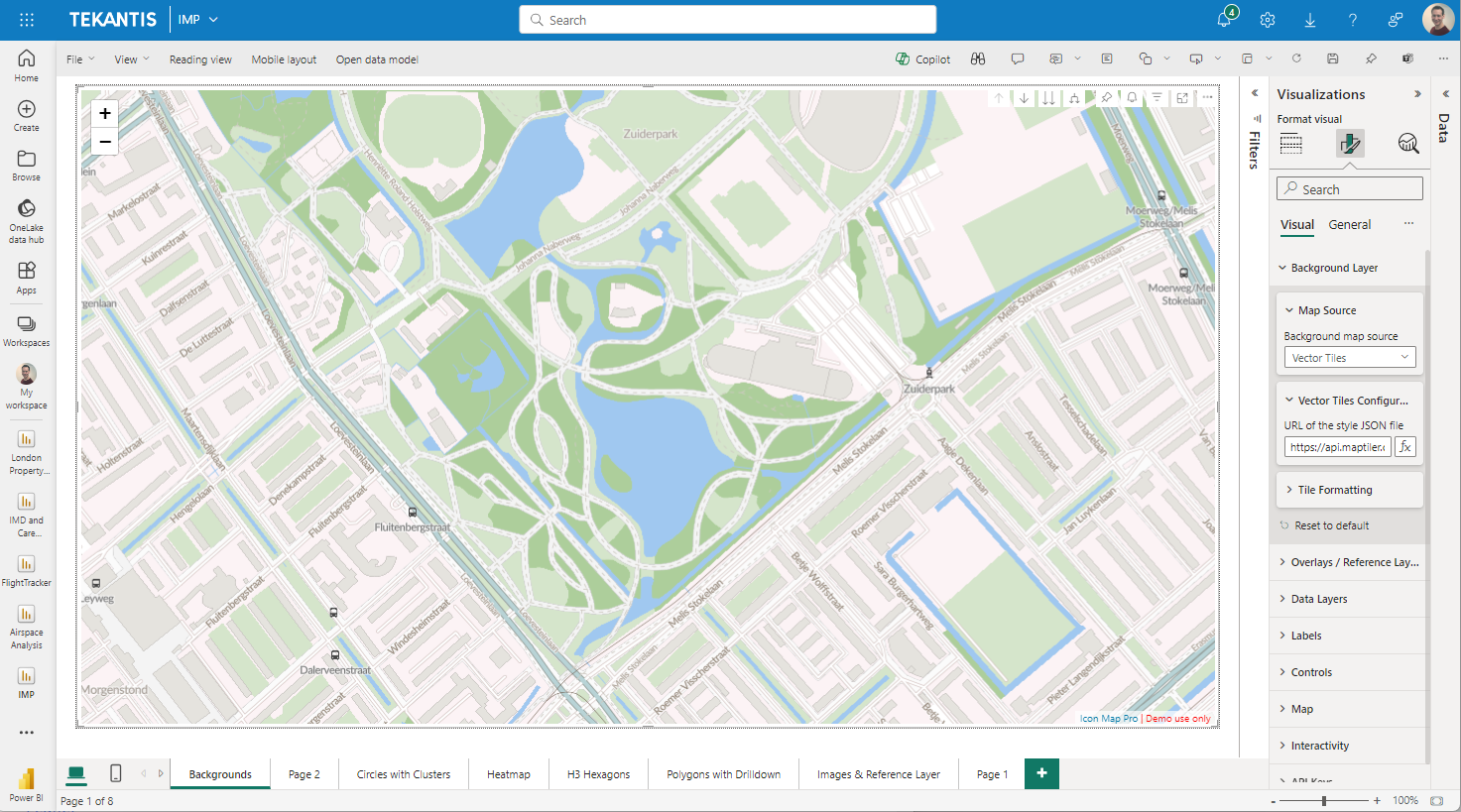Expand the Tile Formatting section
This screenshot has height=812, width=1461.
click(x=1334, y=490)
